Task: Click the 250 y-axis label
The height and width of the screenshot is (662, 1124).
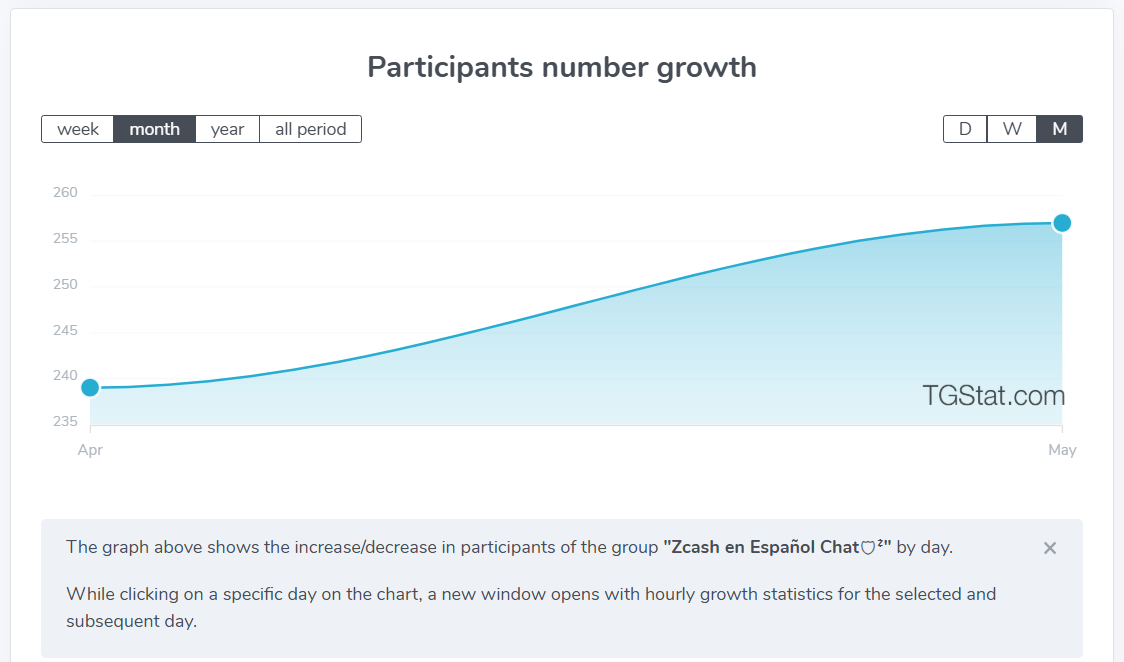Action: pos(65,284)
